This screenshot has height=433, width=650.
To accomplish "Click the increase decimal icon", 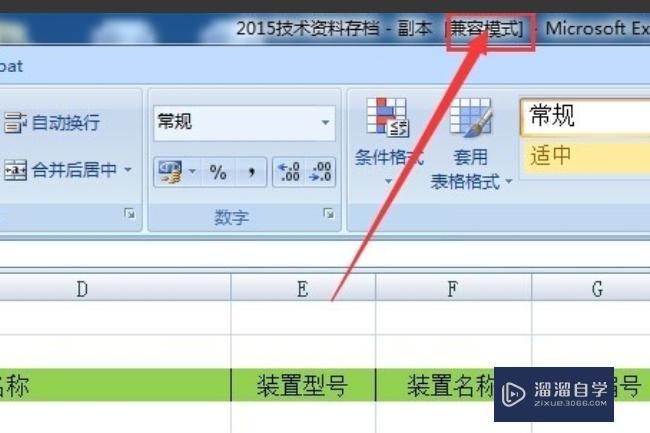I will coord(289,172).
